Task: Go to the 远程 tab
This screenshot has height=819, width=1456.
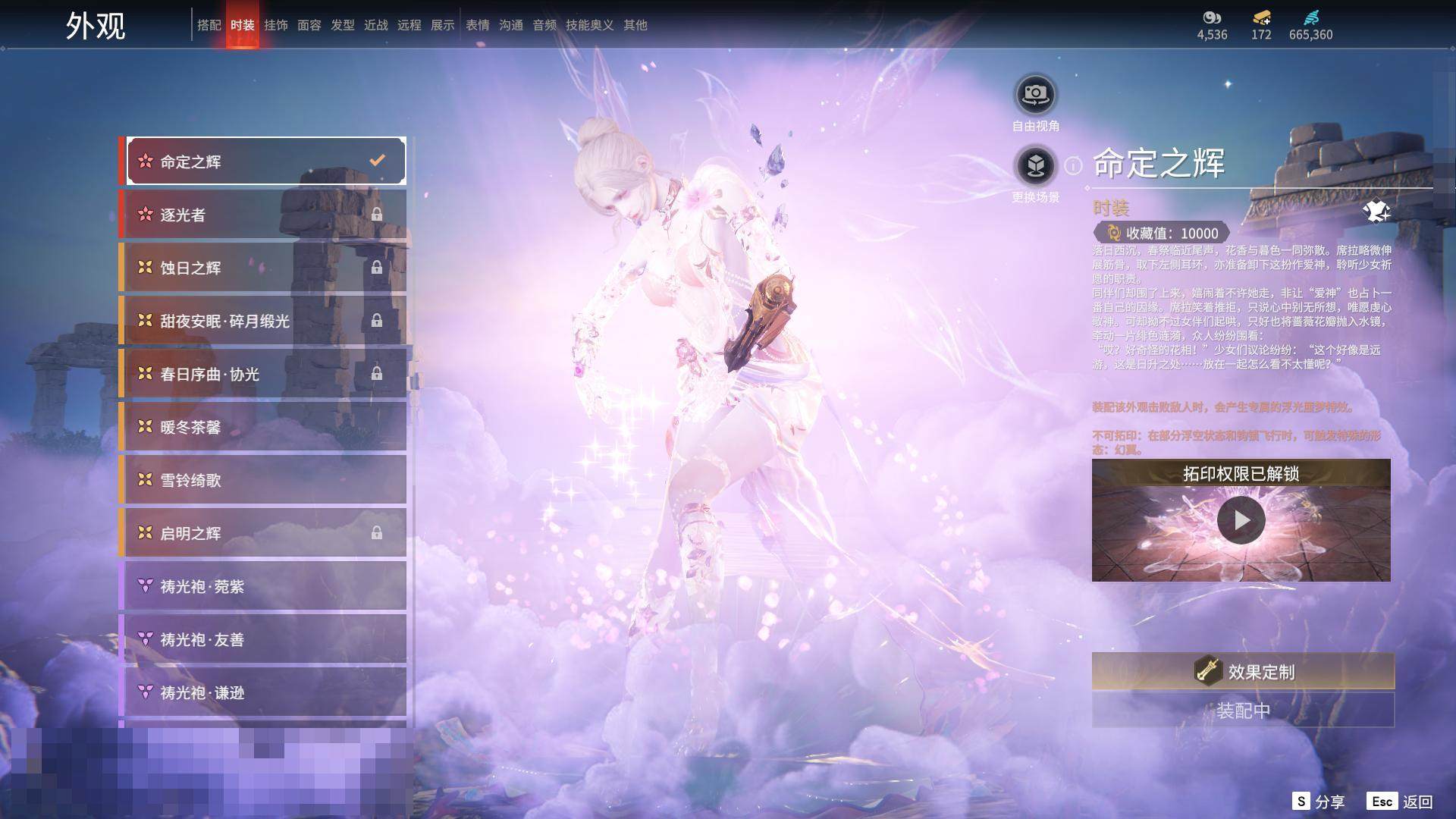Action: tap(409, 25)
